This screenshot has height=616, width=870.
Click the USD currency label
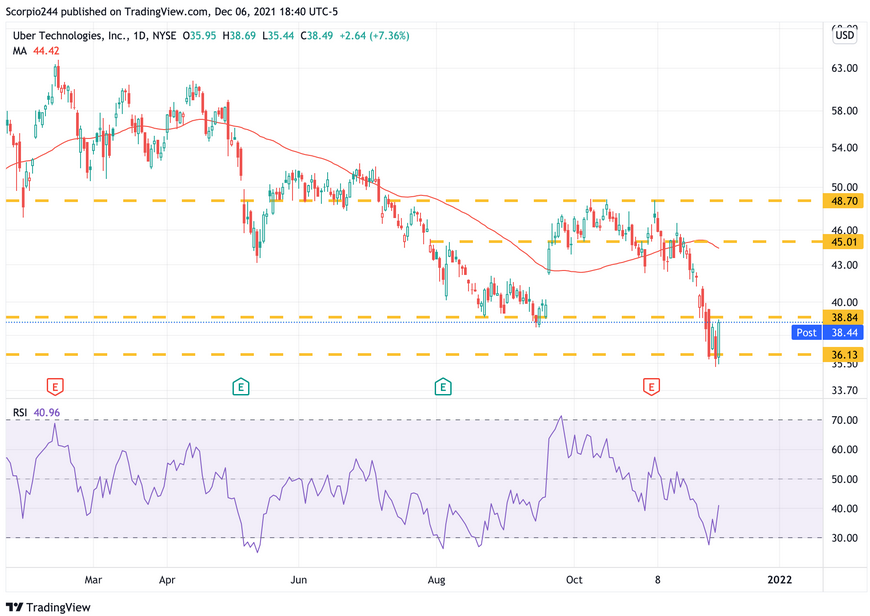coord(844,36)
